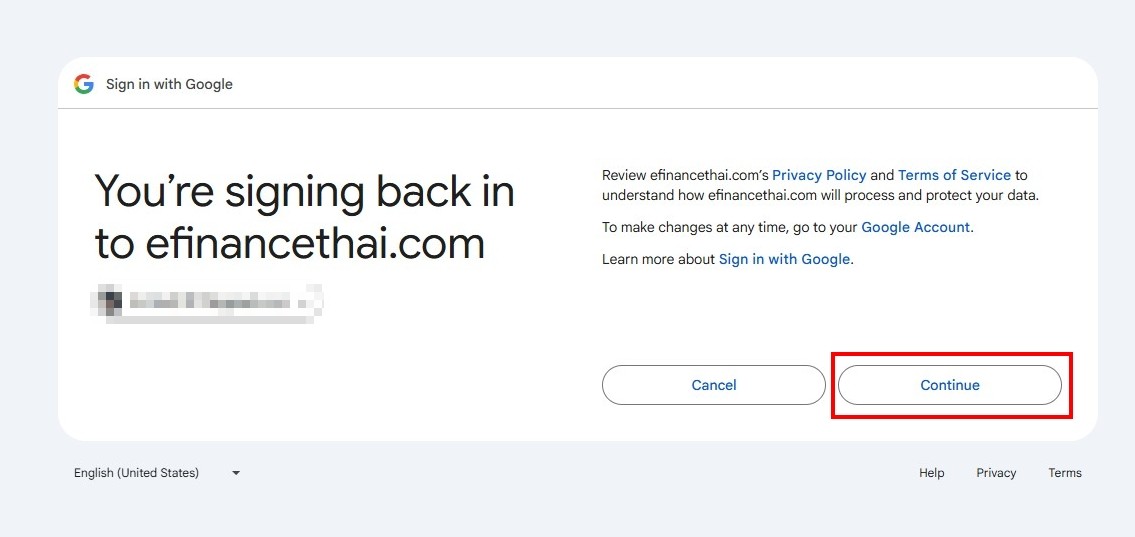Open the Terms footer link

coord(1065,473)
